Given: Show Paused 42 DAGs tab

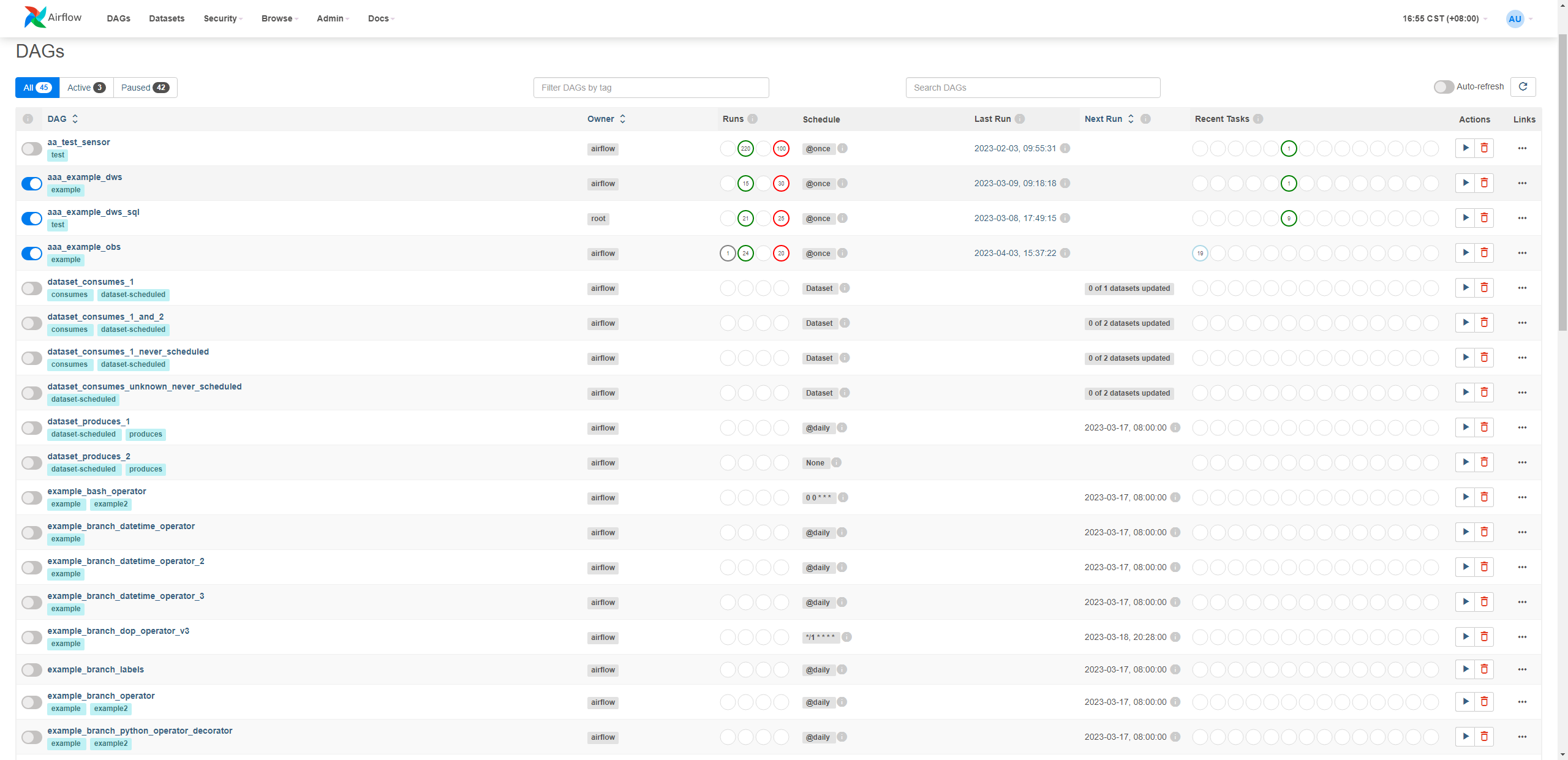Looking at the screenshot, I should [145, 88].
